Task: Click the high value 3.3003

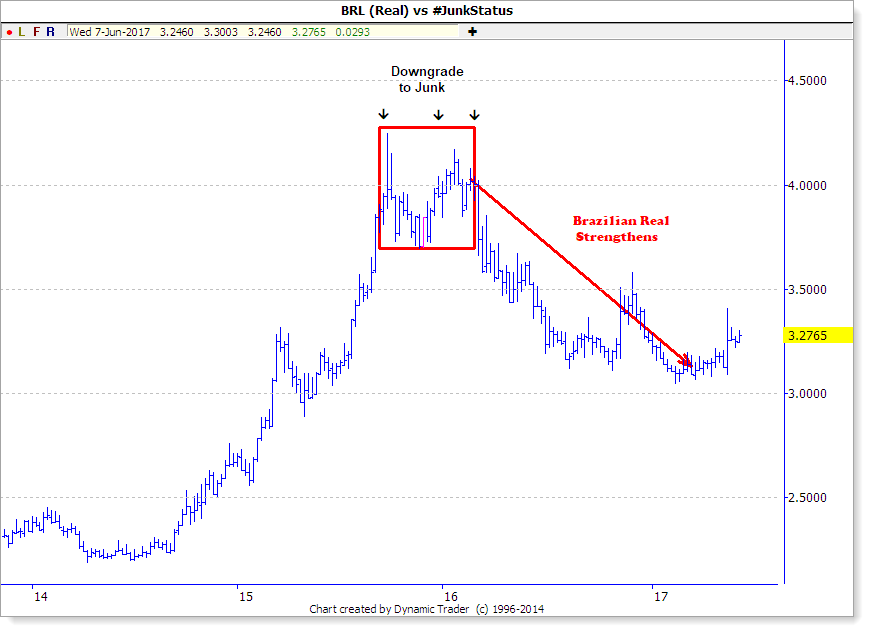Action: pos(221,32)
